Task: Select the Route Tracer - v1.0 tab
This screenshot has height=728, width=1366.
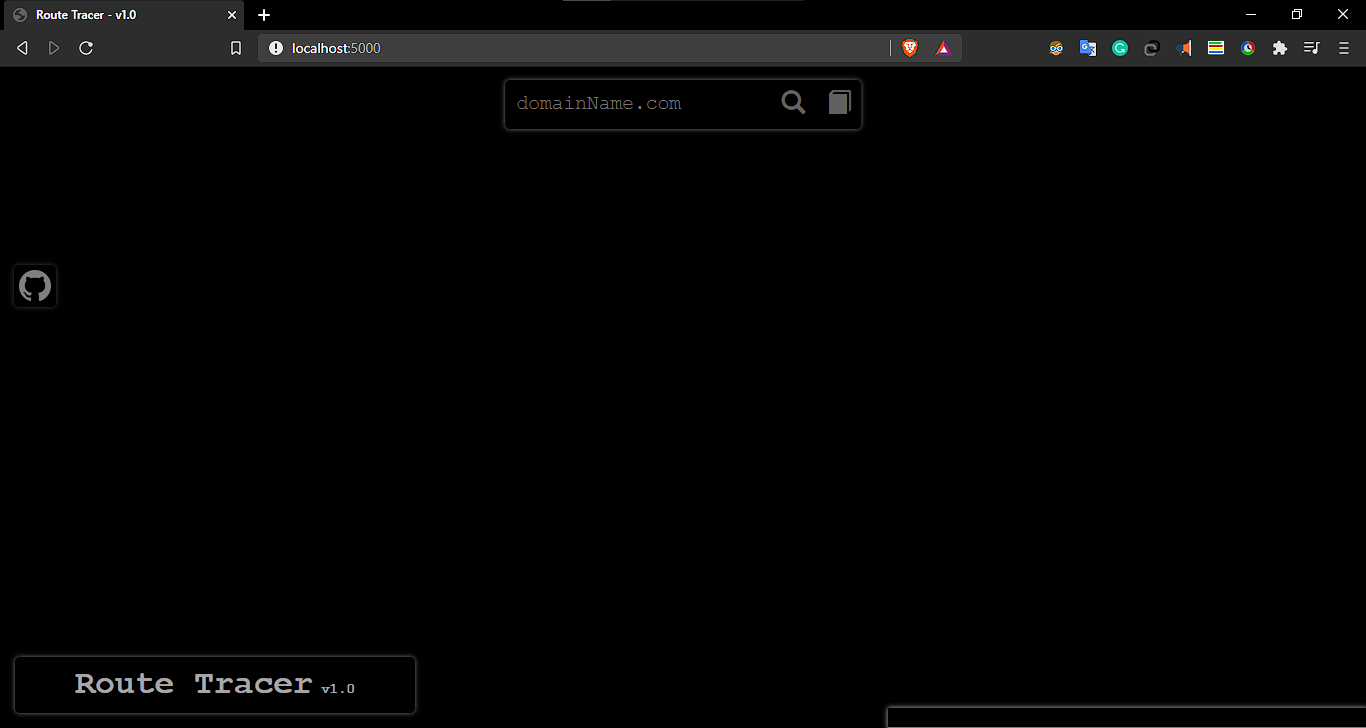Action: click(122, 15)
